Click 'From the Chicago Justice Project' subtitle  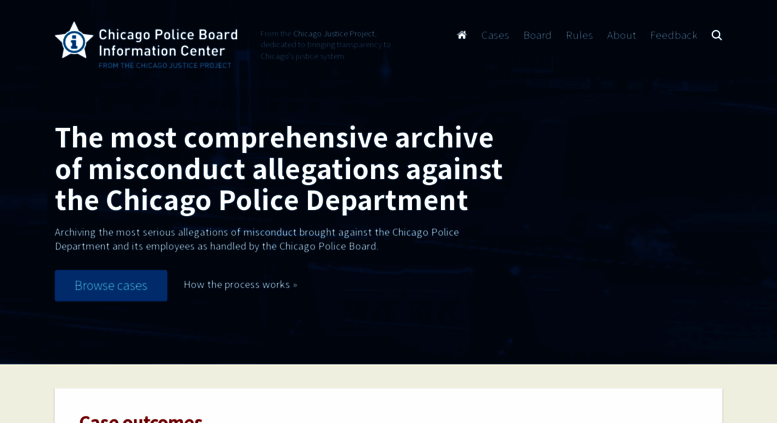tap(165, 65)
